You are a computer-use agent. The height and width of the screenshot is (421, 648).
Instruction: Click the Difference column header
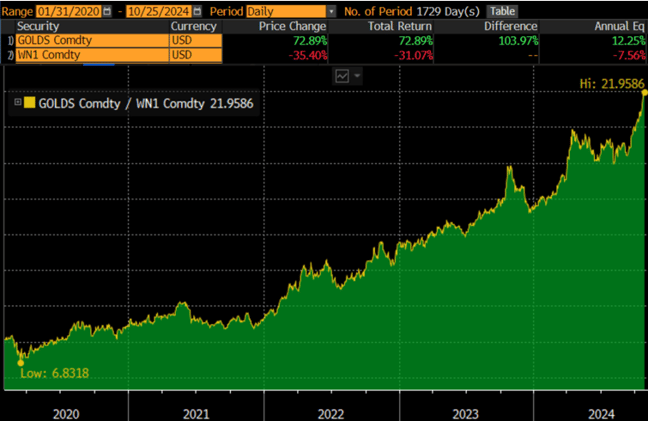(511, 26)
